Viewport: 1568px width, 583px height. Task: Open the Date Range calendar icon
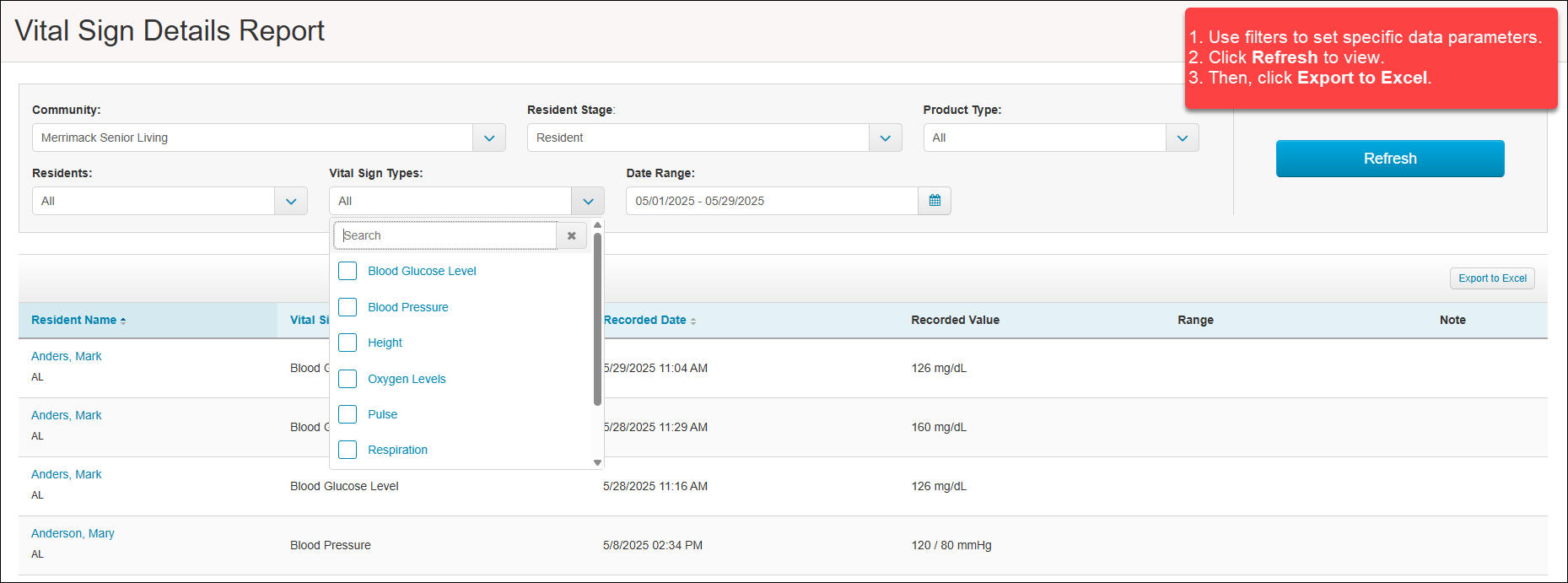tap(935, 201)
